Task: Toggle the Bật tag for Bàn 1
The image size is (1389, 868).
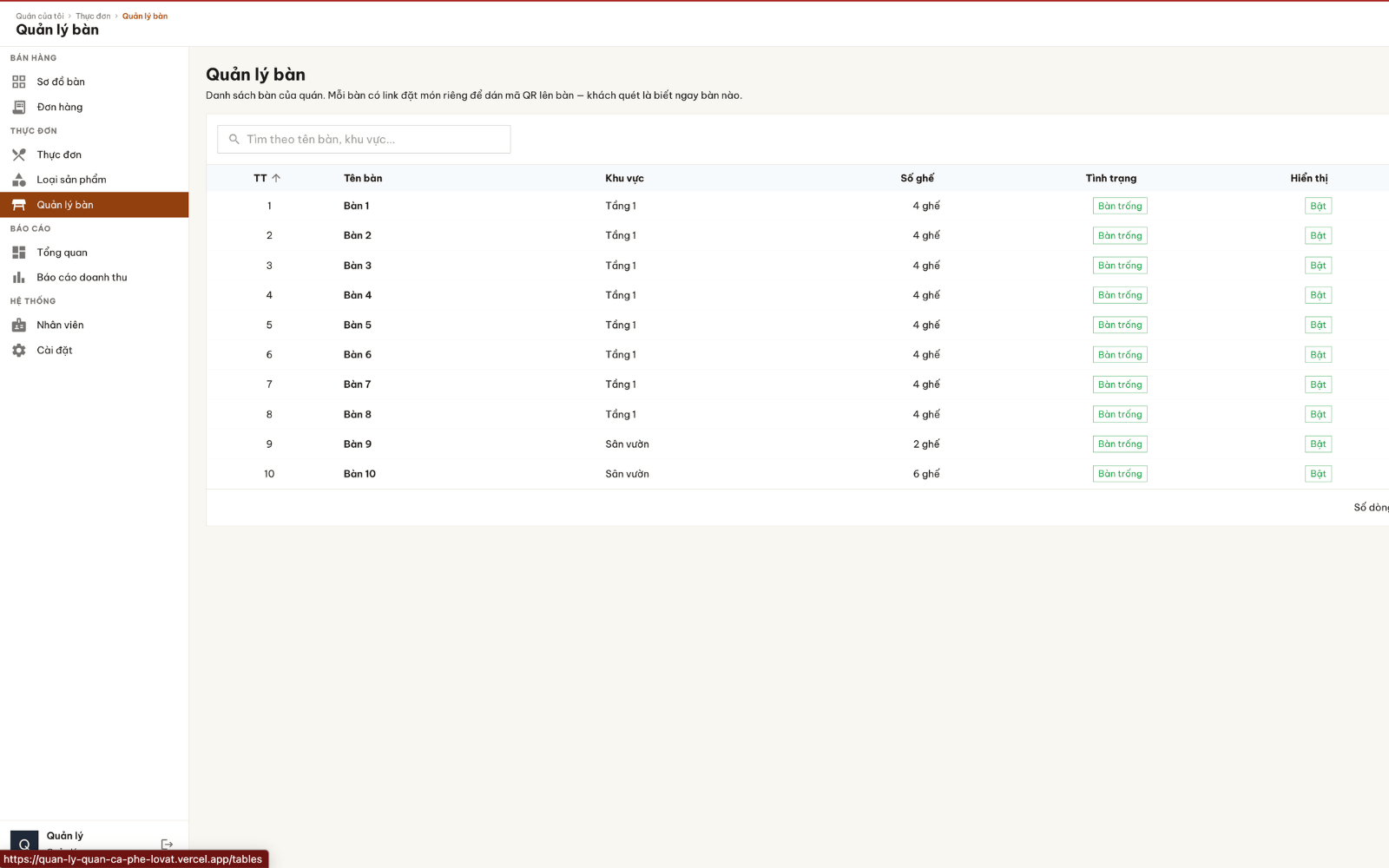Action: point(1318,206)
